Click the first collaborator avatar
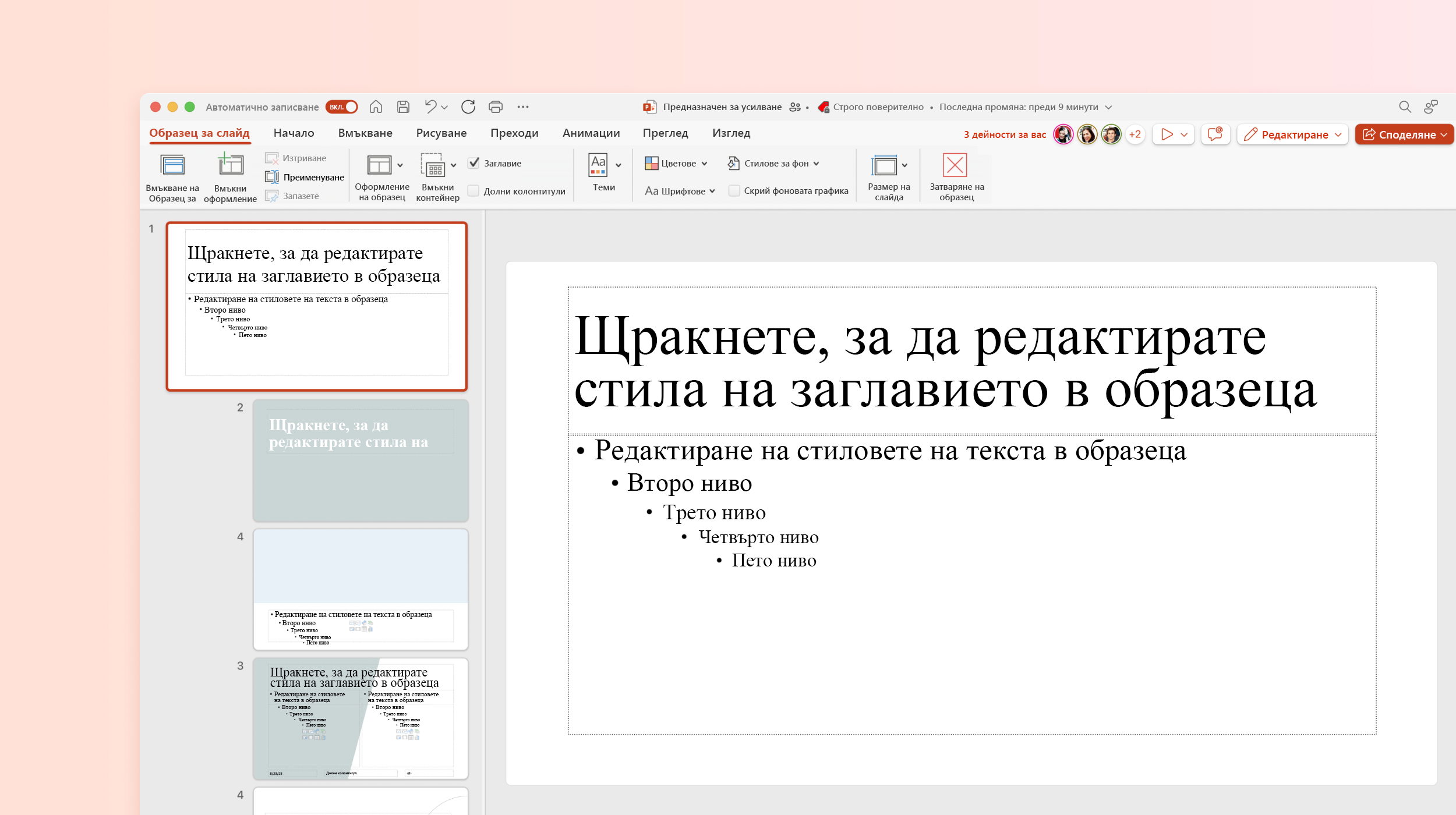This screenshot has width=1456, height=815. 1063,134
